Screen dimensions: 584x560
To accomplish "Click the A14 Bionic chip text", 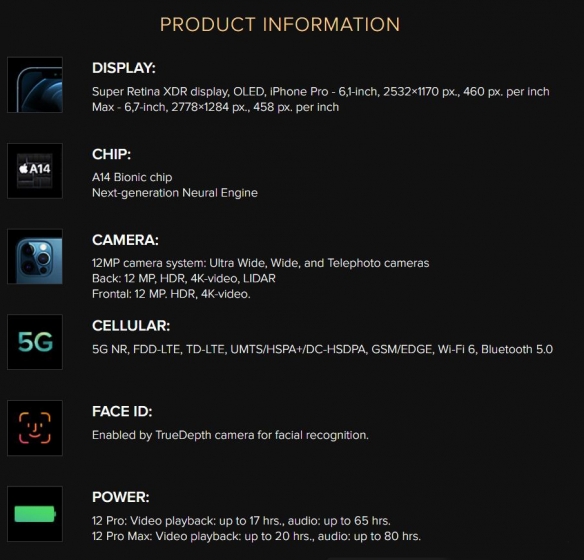I will click(132, 177).
